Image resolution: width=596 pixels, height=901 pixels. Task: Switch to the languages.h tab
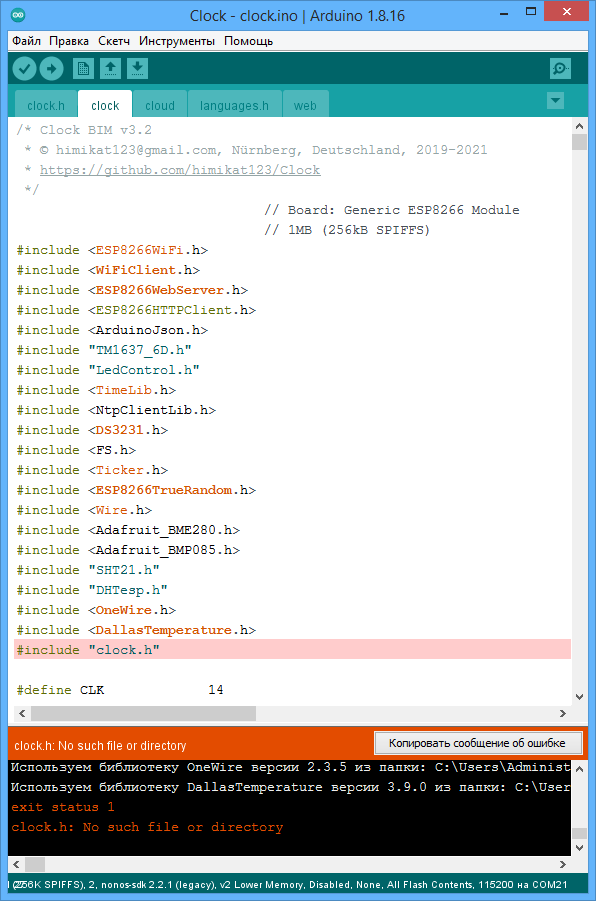click(x=234, y=106)
